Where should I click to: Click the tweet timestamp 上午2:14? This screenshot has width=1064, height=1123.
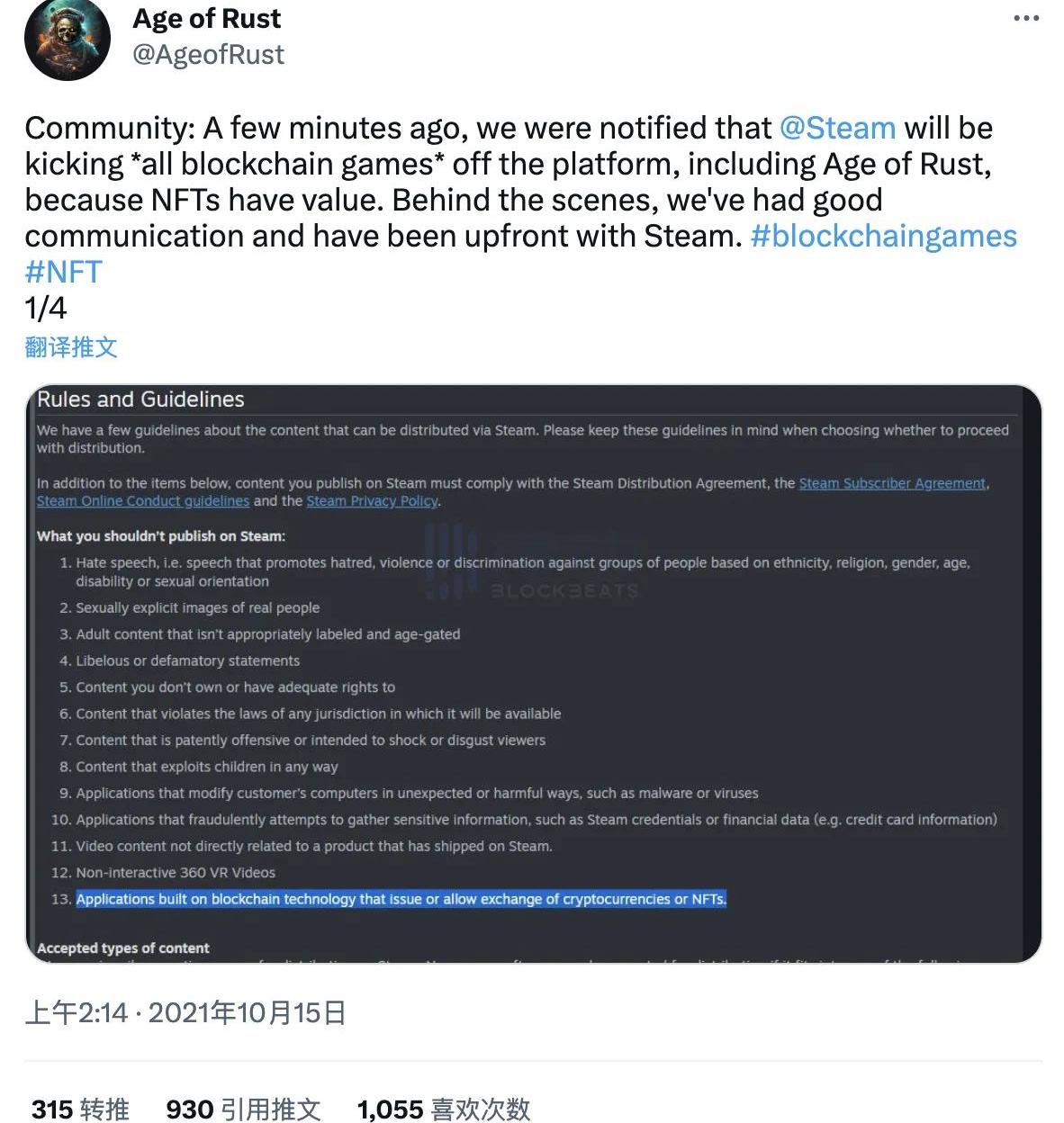[x=77, y=1013]
